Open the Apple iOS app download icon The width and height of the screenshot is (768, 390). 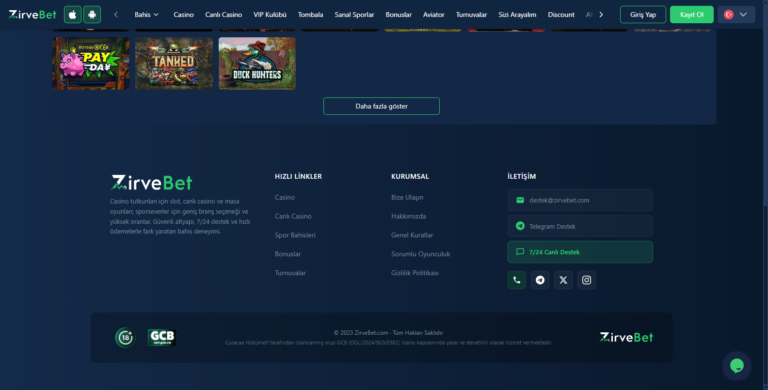tap(72, 15)
